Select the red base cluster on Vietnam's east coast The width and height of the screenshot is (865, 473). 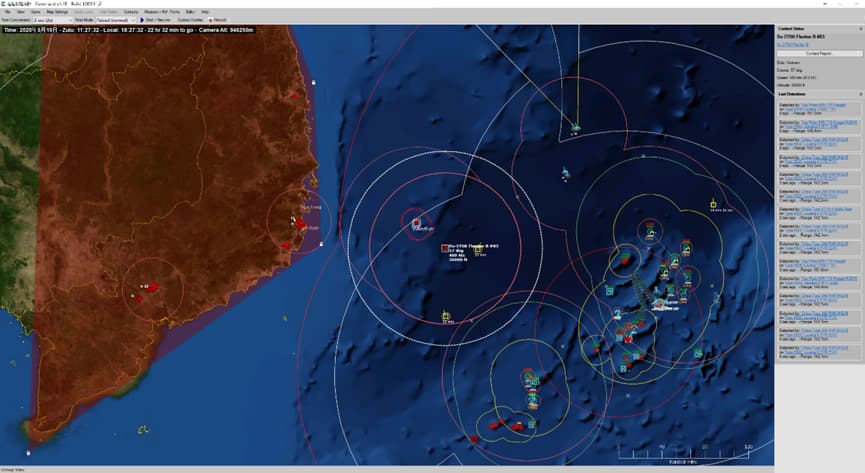301,224
